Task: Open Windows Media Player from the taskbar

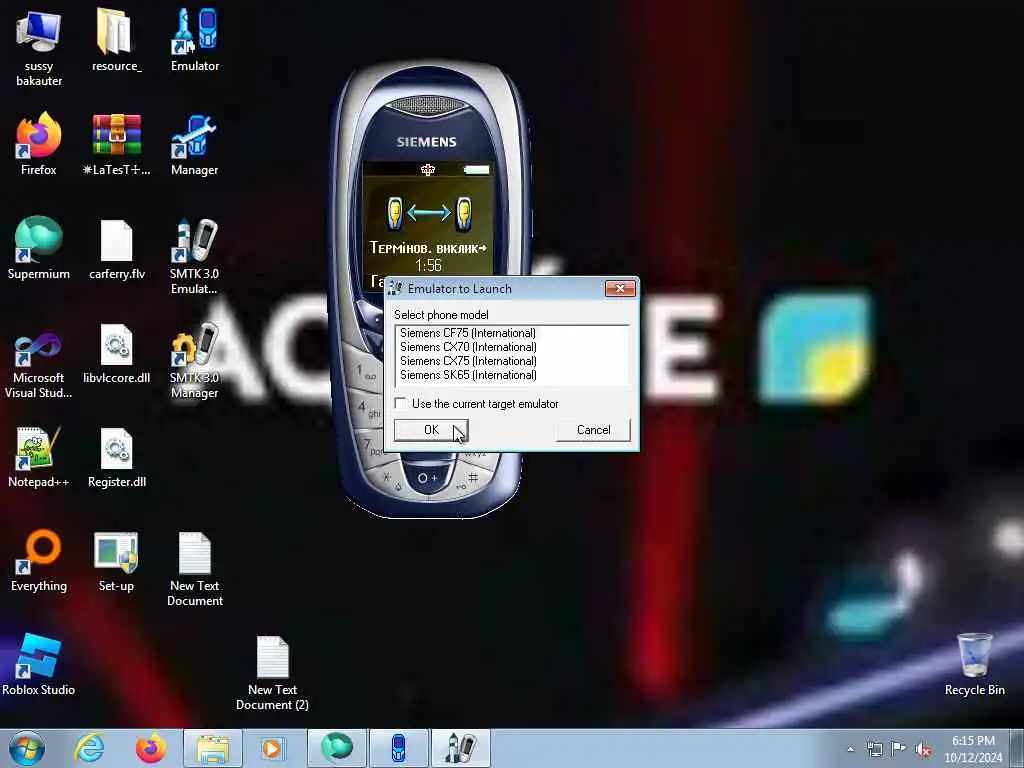Action: (272, 748)
